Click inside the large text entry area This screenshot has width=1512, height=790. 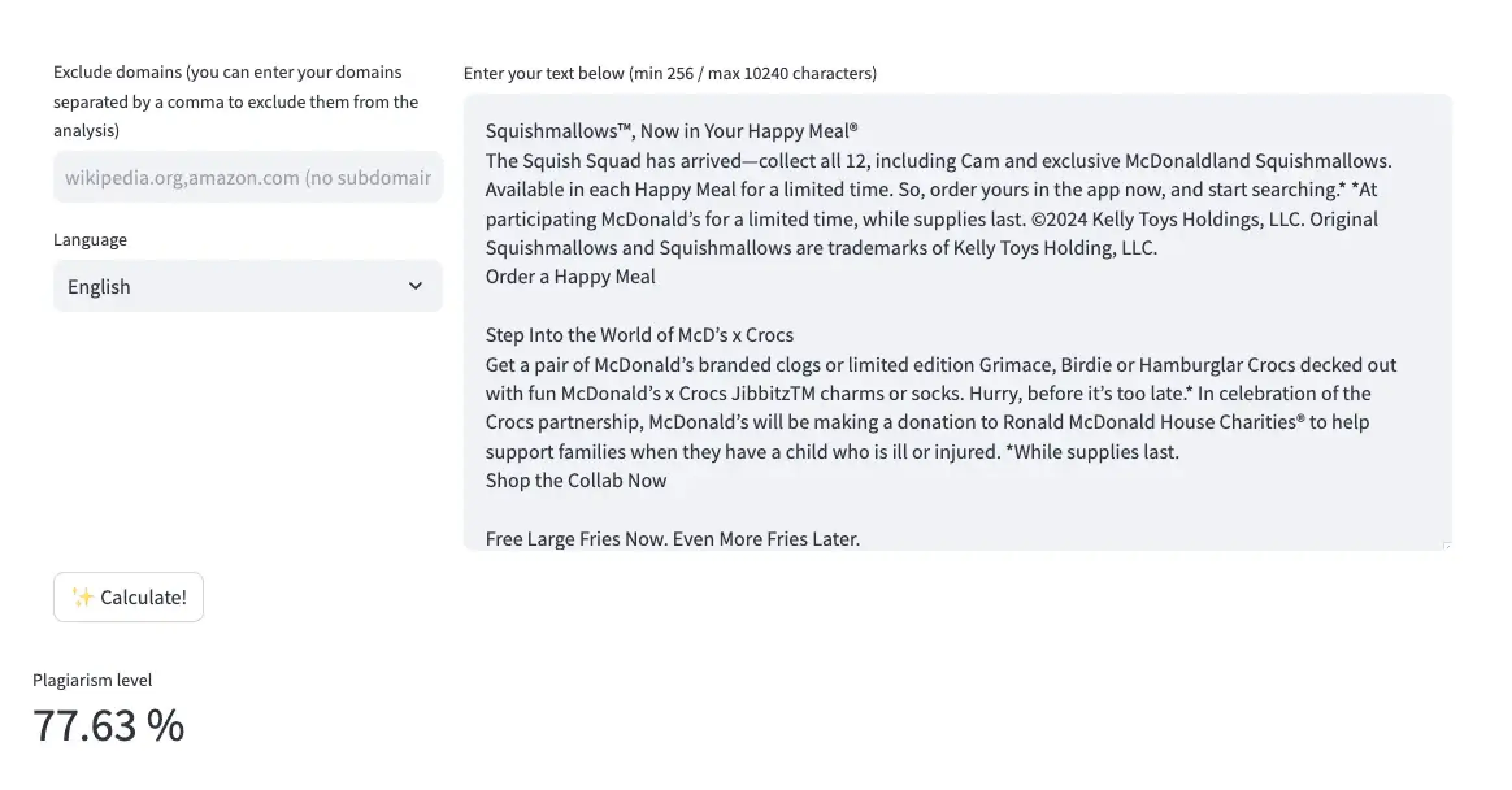point(957,322)
